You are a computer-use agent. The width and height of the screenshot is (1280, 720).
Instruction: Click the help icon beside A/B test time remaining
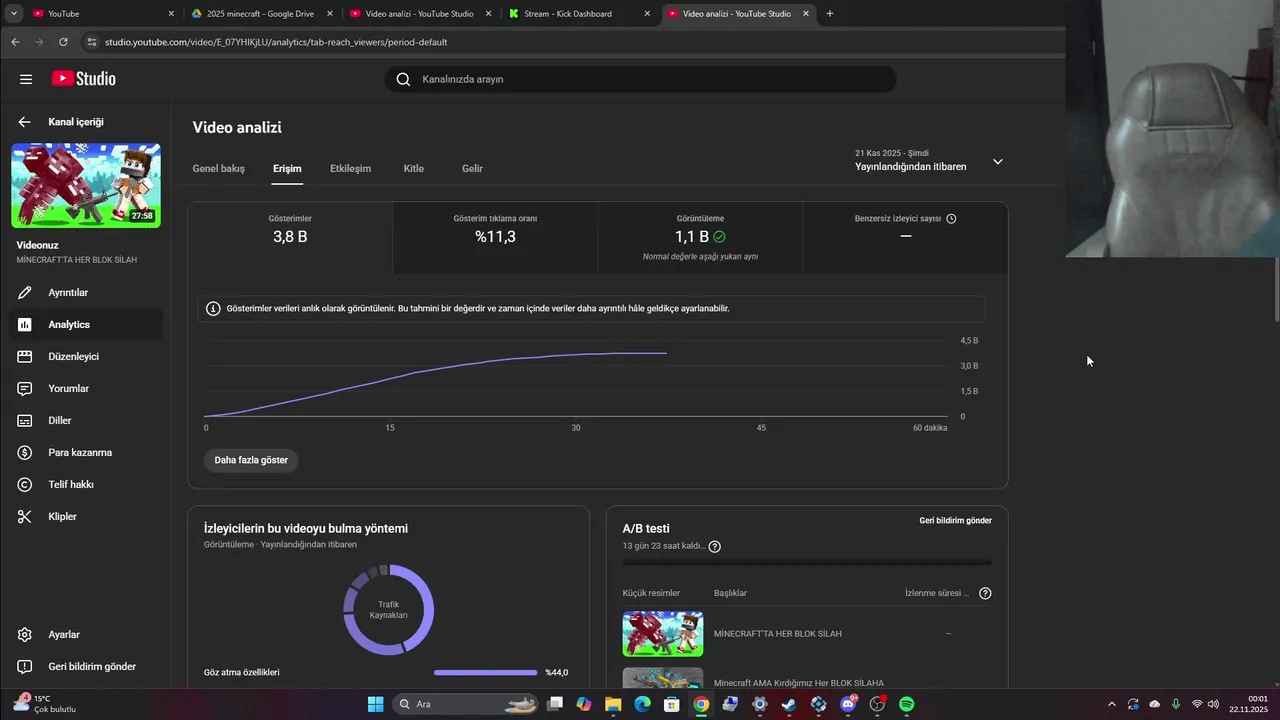click(714, 547)
